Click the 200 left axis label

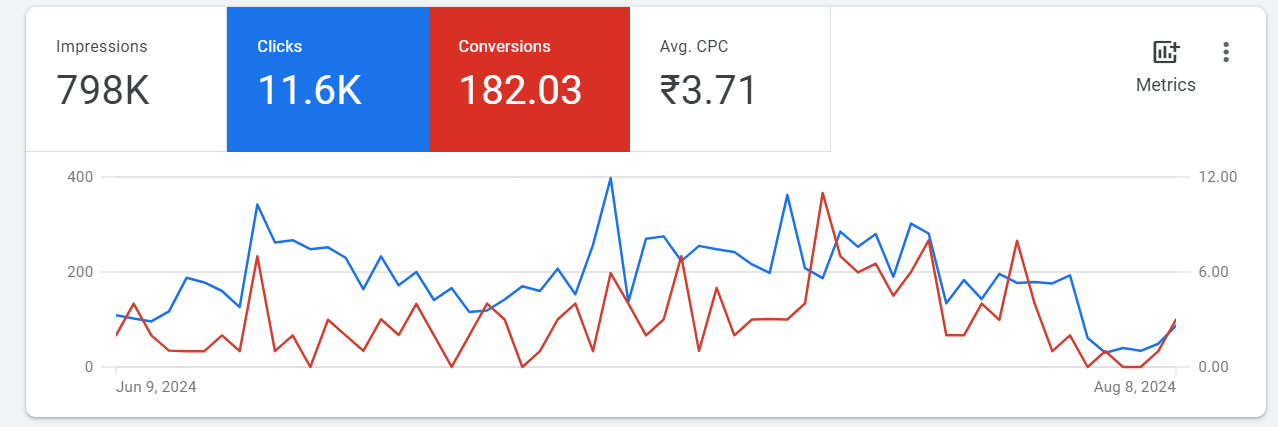80,272
